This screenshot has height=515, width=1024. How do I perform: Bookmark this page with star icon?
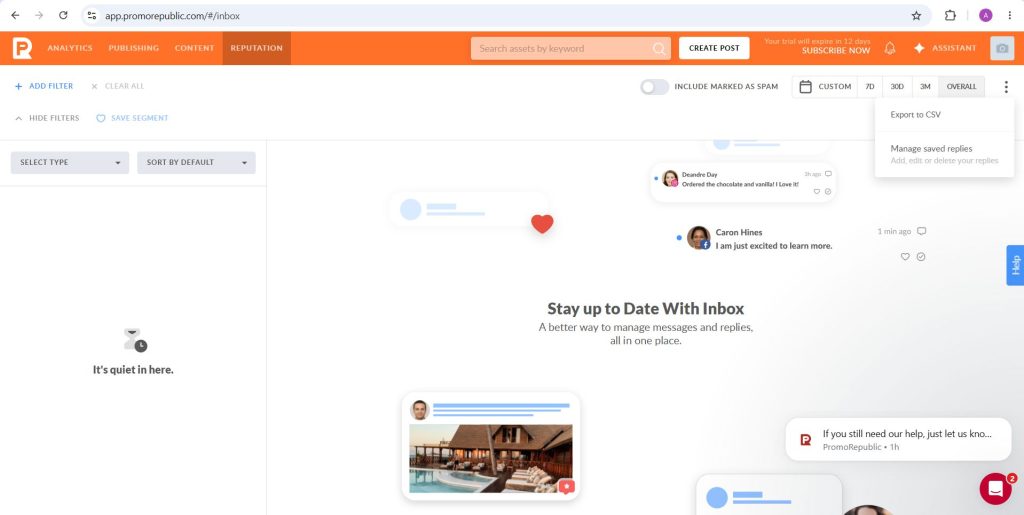[916, 16]
